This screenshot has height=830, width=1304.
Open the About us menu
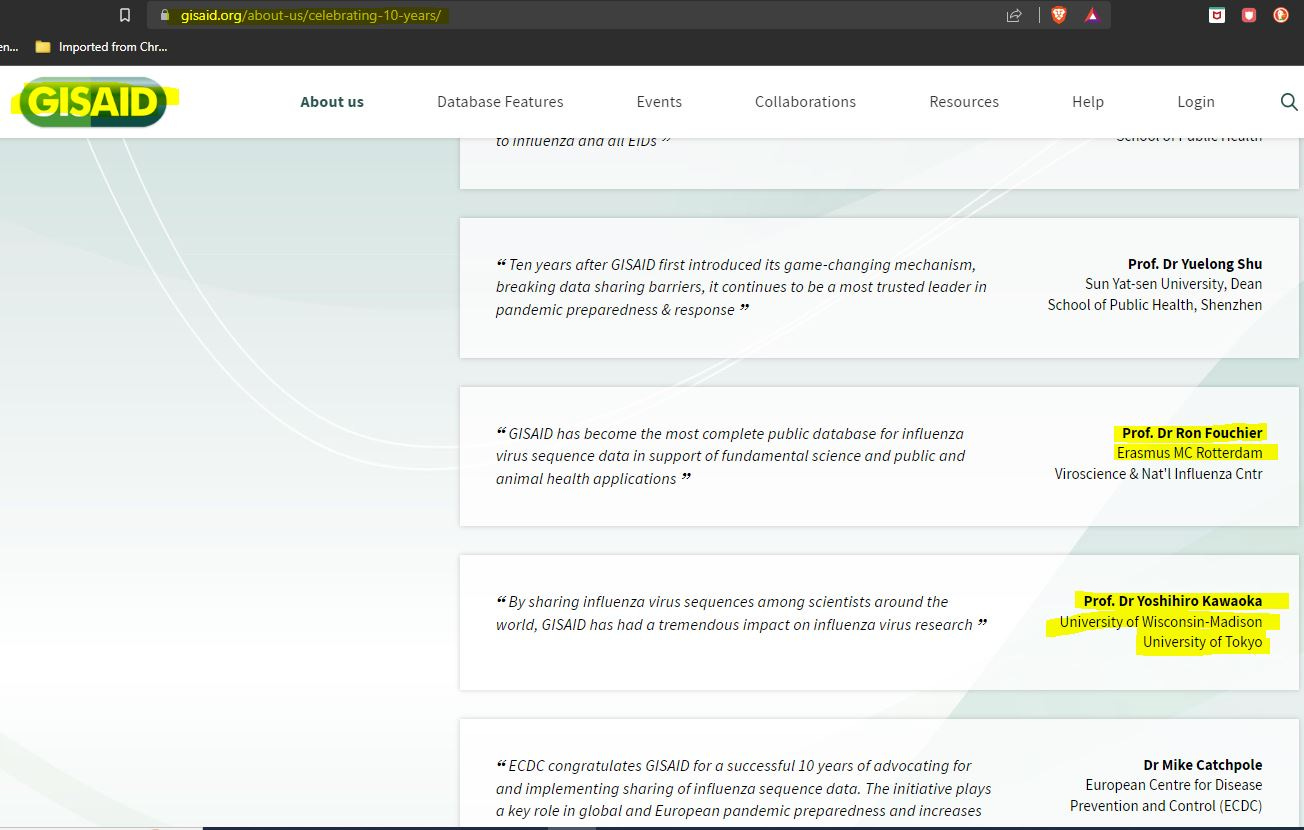pos(332,102)
